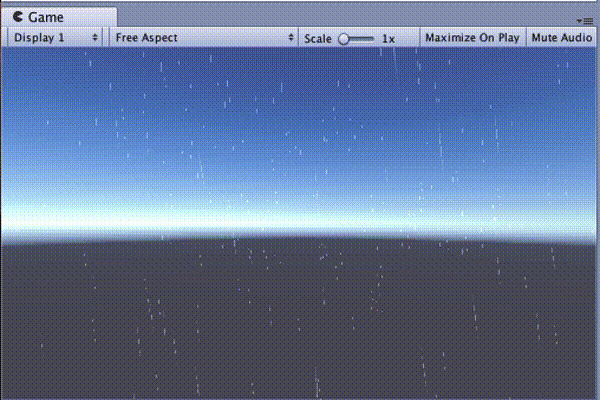Click the Scale slider round handle
600x400 pixels.
[x=343, y=38]
